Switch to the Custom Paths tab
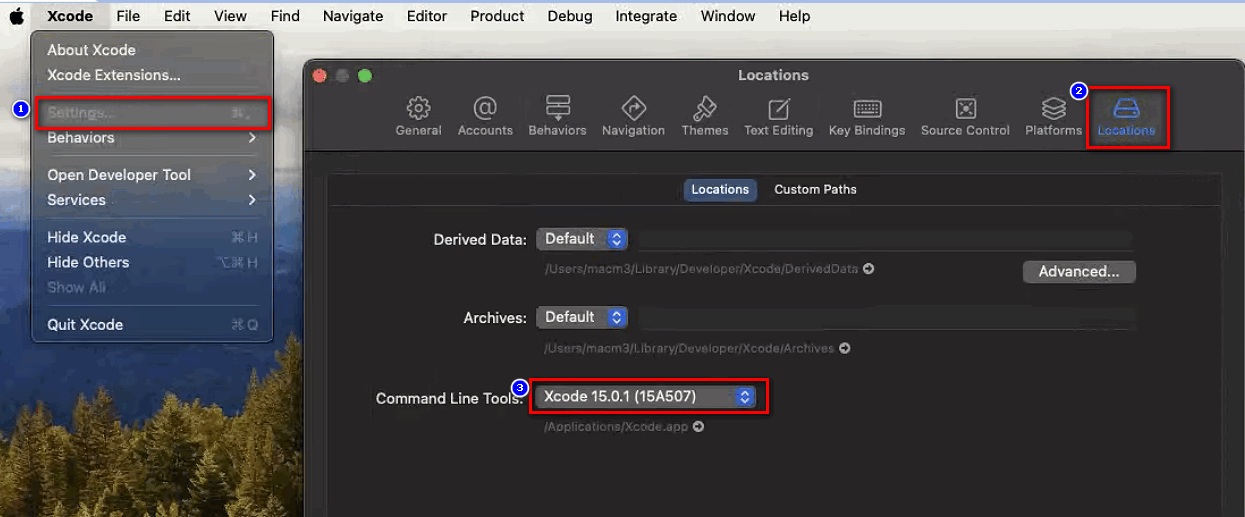Image resolution: width=1245 pixels, height=517 pixels. tap(815, 189)
